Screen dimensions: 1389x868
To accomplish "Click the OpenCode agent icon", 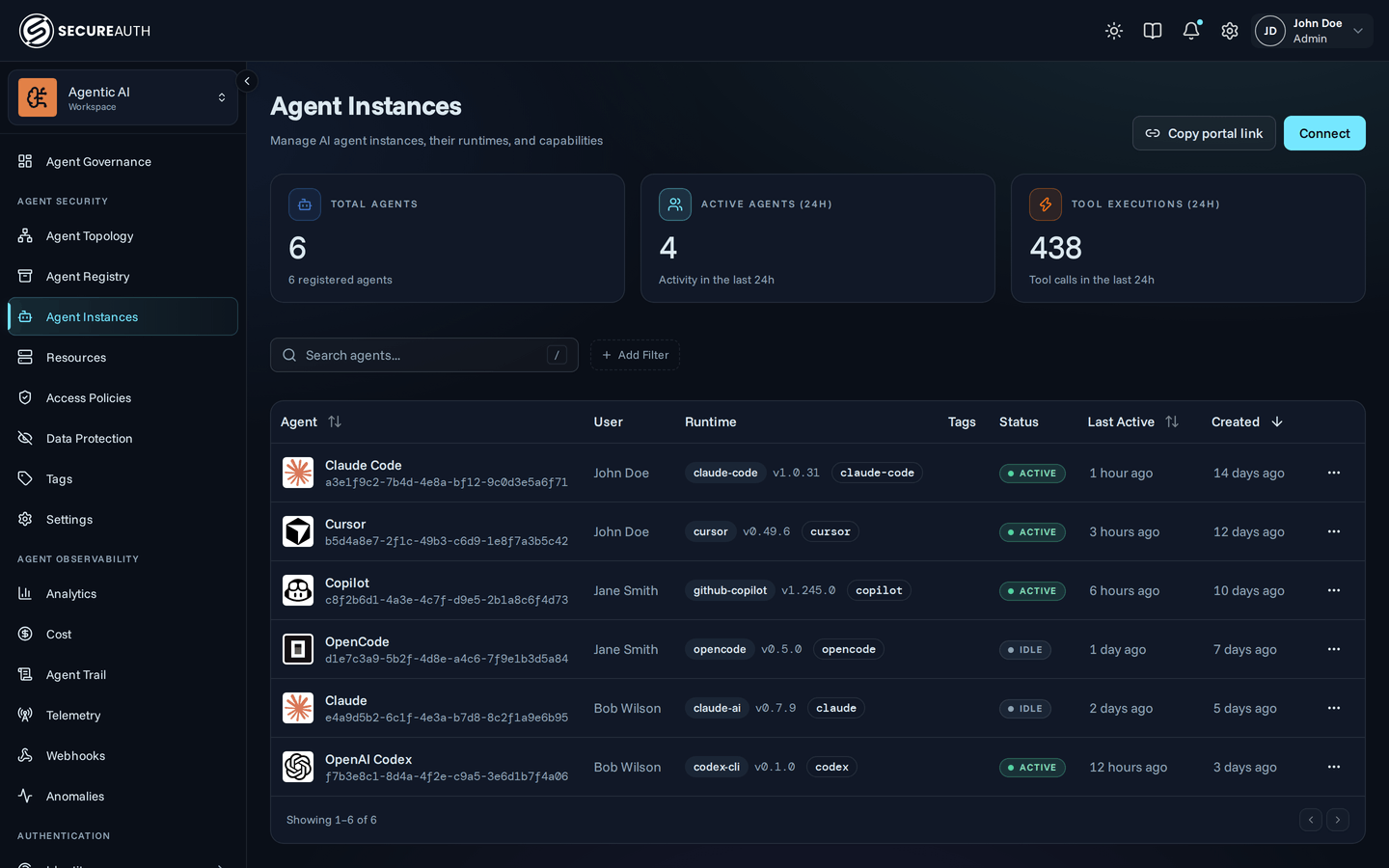I will coord(298,649).
